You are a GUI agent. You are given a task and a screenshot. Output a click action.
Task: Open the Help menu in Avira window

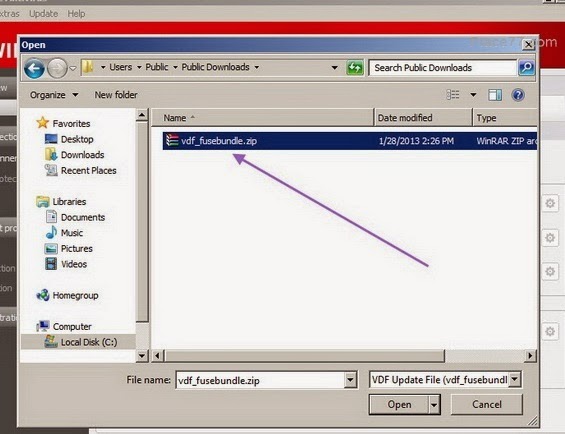[x=76, y=14]
